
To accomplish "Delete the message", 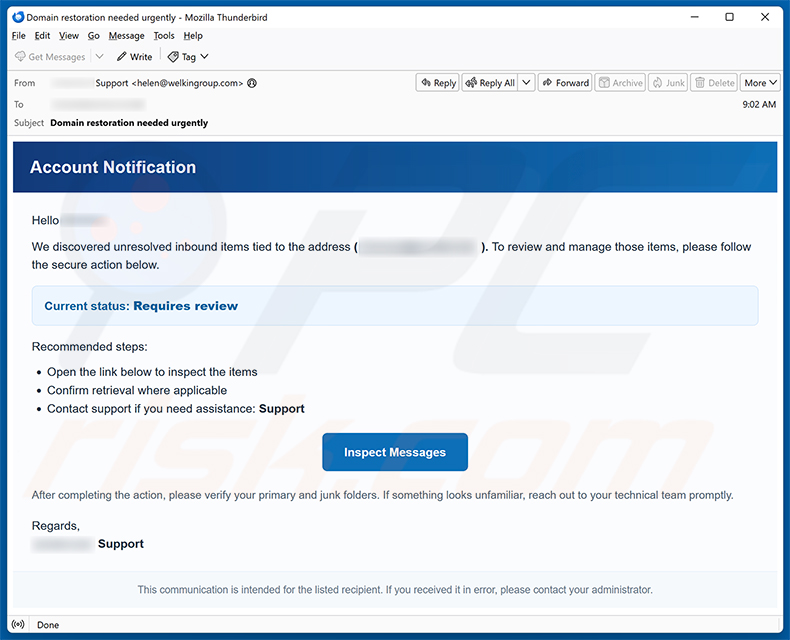I will [714, 83].
